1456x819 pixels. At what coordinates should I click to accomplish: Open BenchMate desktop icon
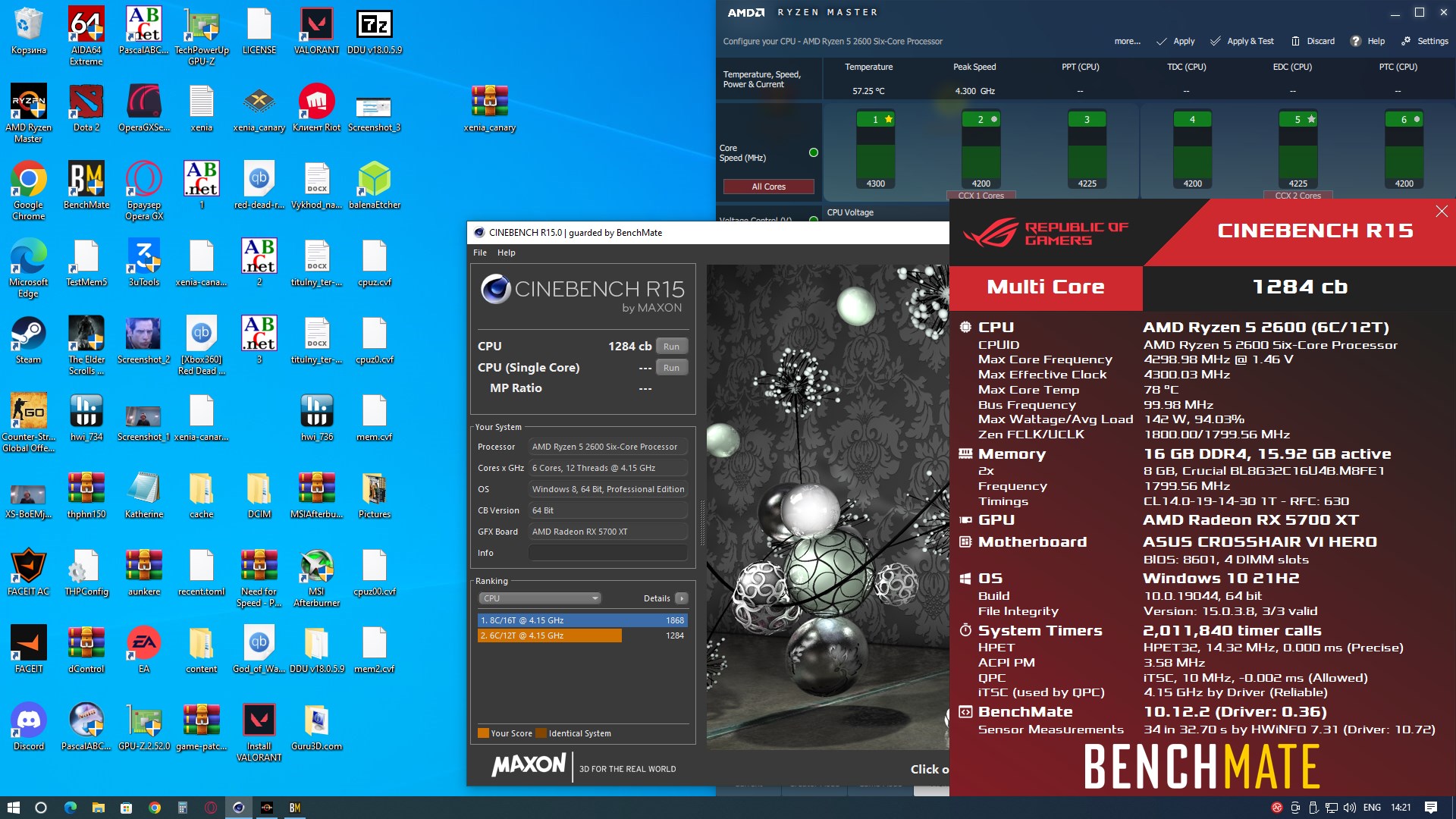pyautogui.click(x=86, y=185)
